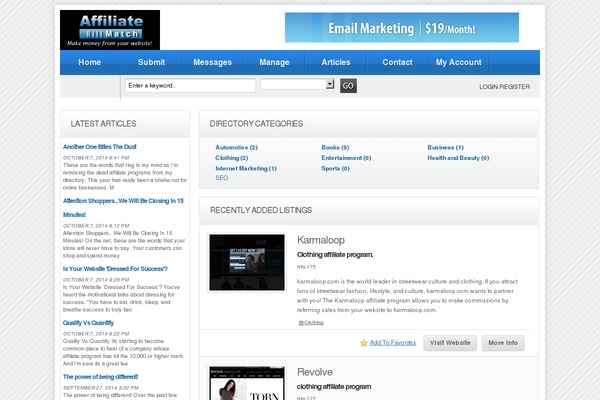Click the date OCTOBER 7, 2014 9:41 PM
This screenshot has height=400, width=600.
(96, 158)
